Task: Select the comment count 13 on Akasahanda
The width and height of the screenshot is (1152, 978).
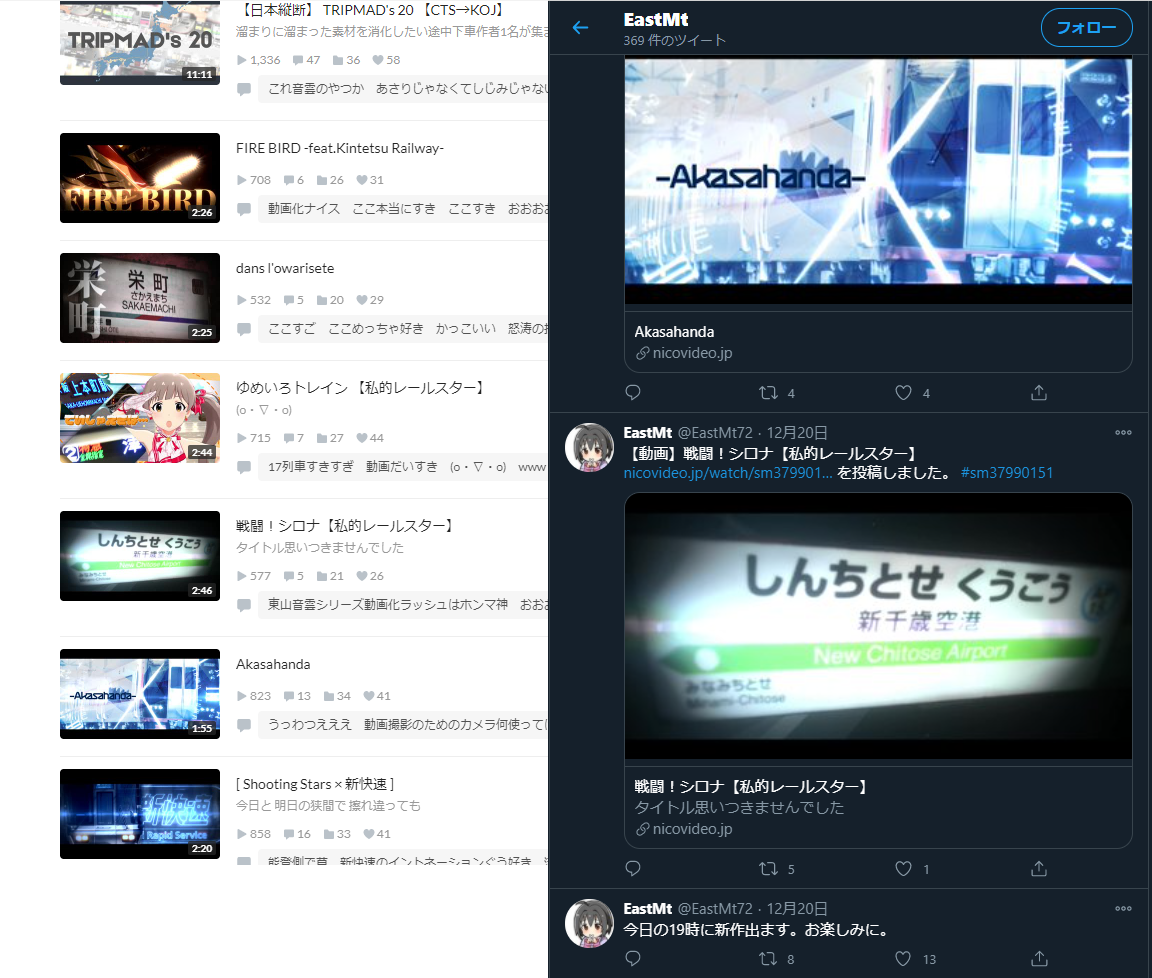Action: (x=297, y=696)
